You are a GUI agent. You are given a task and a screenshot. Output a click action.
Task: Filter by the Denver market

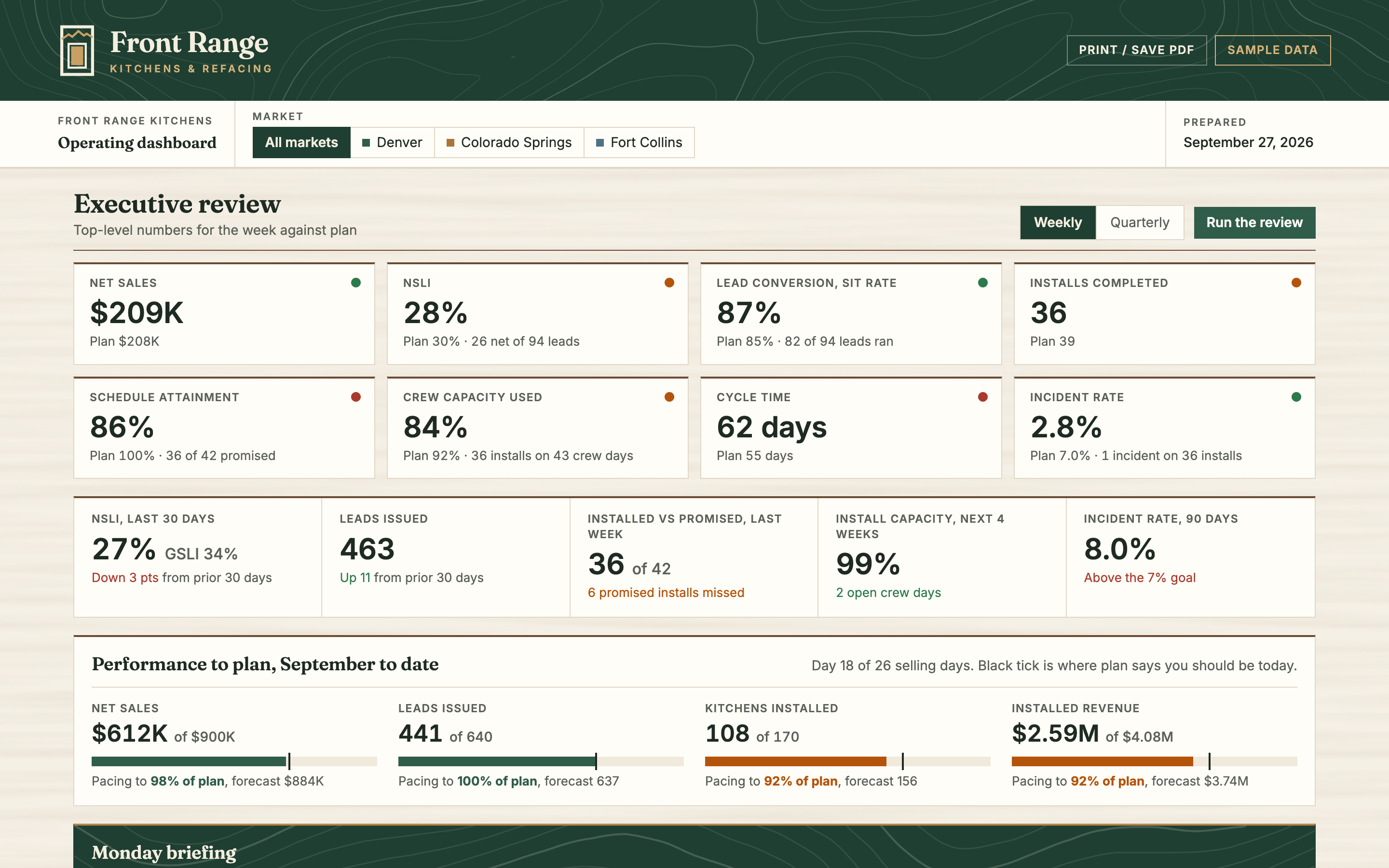point(393,142)
